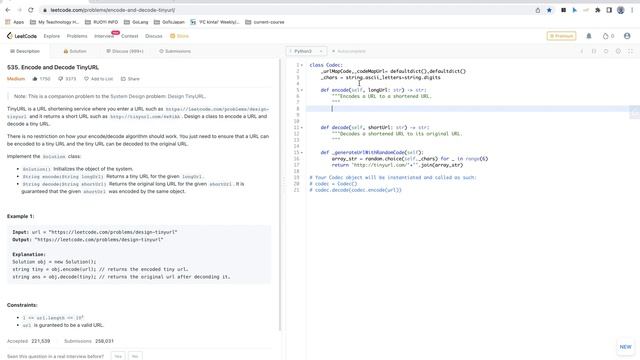This screenshot has height=360, width=640.
Task: Click the '535. Encode and Decode TinyURL' title
Action: click(x=53, y=67)
